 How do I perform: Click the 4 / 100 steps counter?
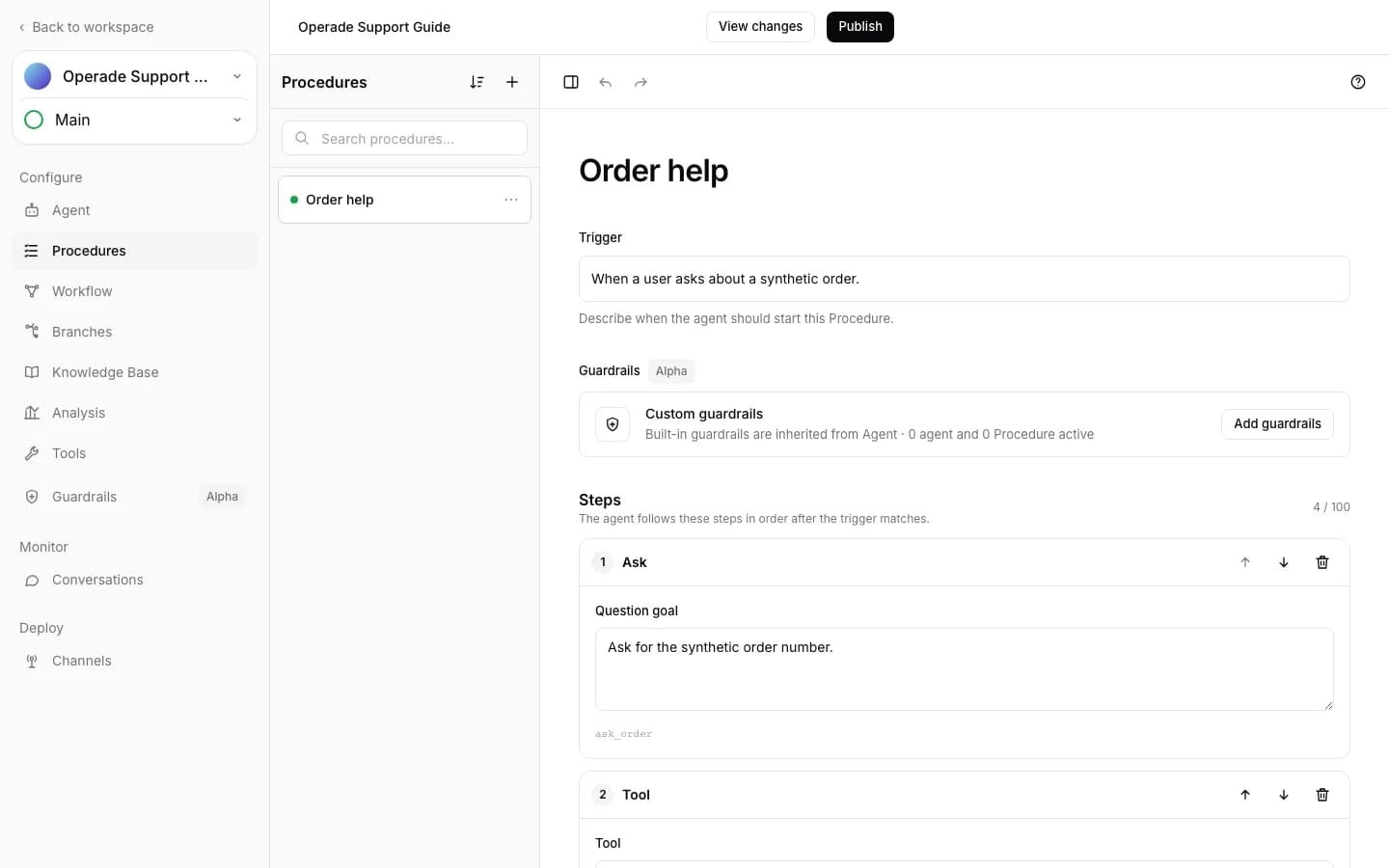point(1331,507)
